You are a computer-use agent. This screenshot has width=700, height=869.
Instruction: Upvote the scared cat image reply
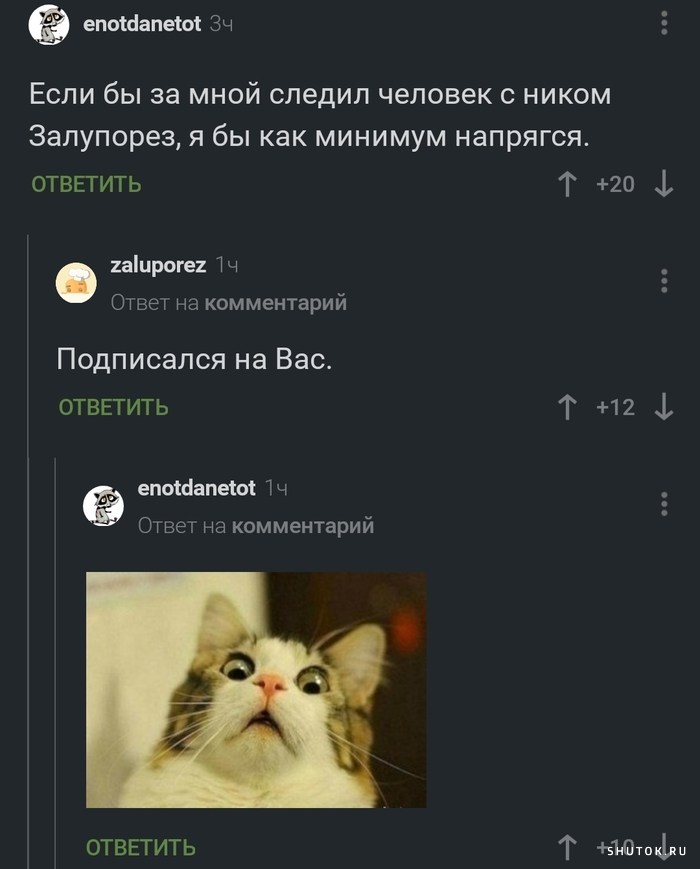[x=566, y=848]
